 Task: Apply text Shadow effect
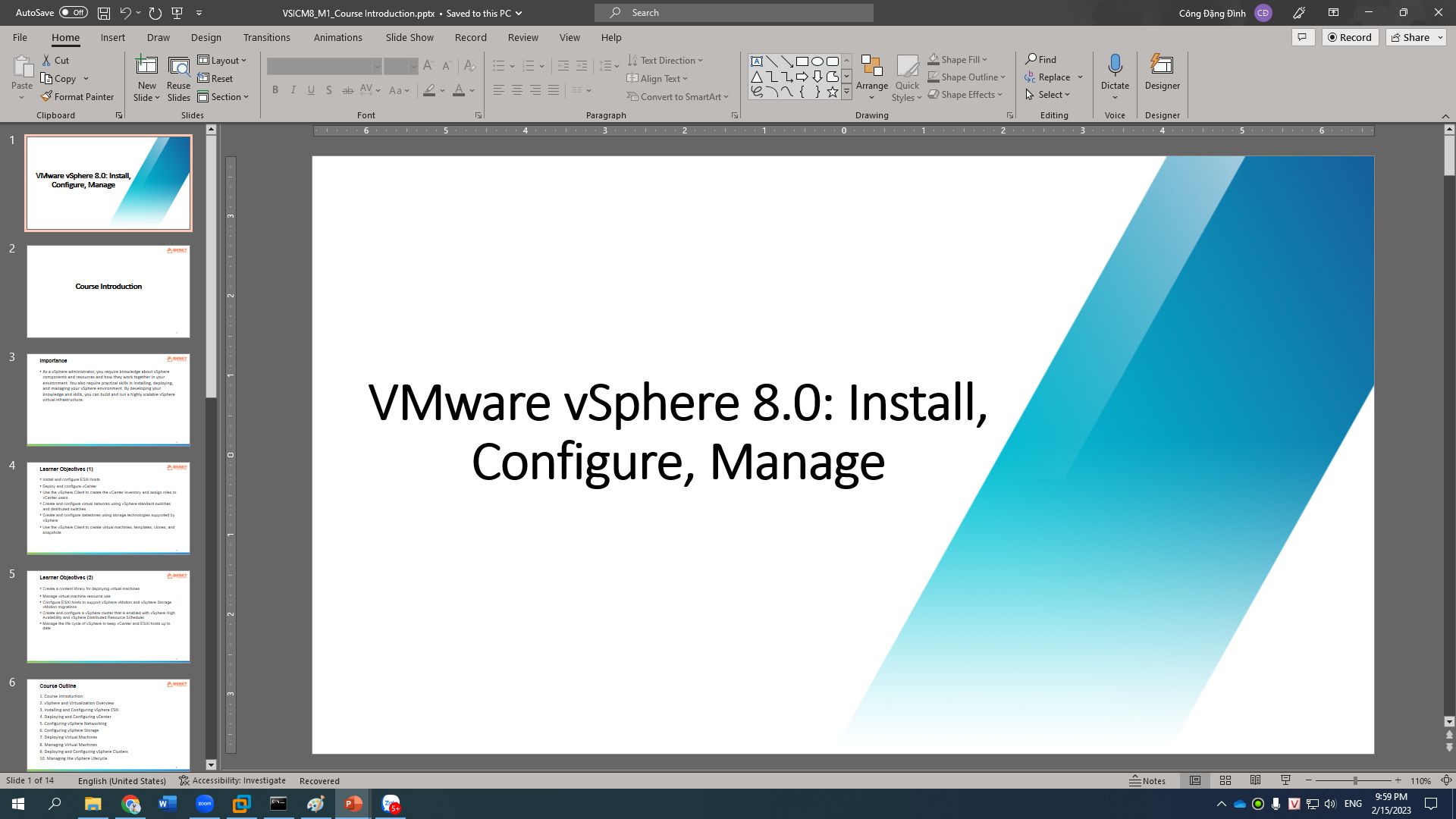pos(328,90)
